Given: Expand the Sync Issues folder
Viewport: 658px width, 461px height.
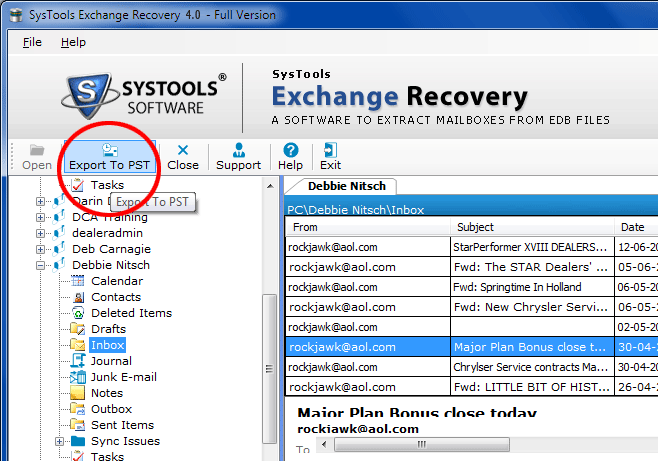Looking at the screenshot, I should coord(59,441).
